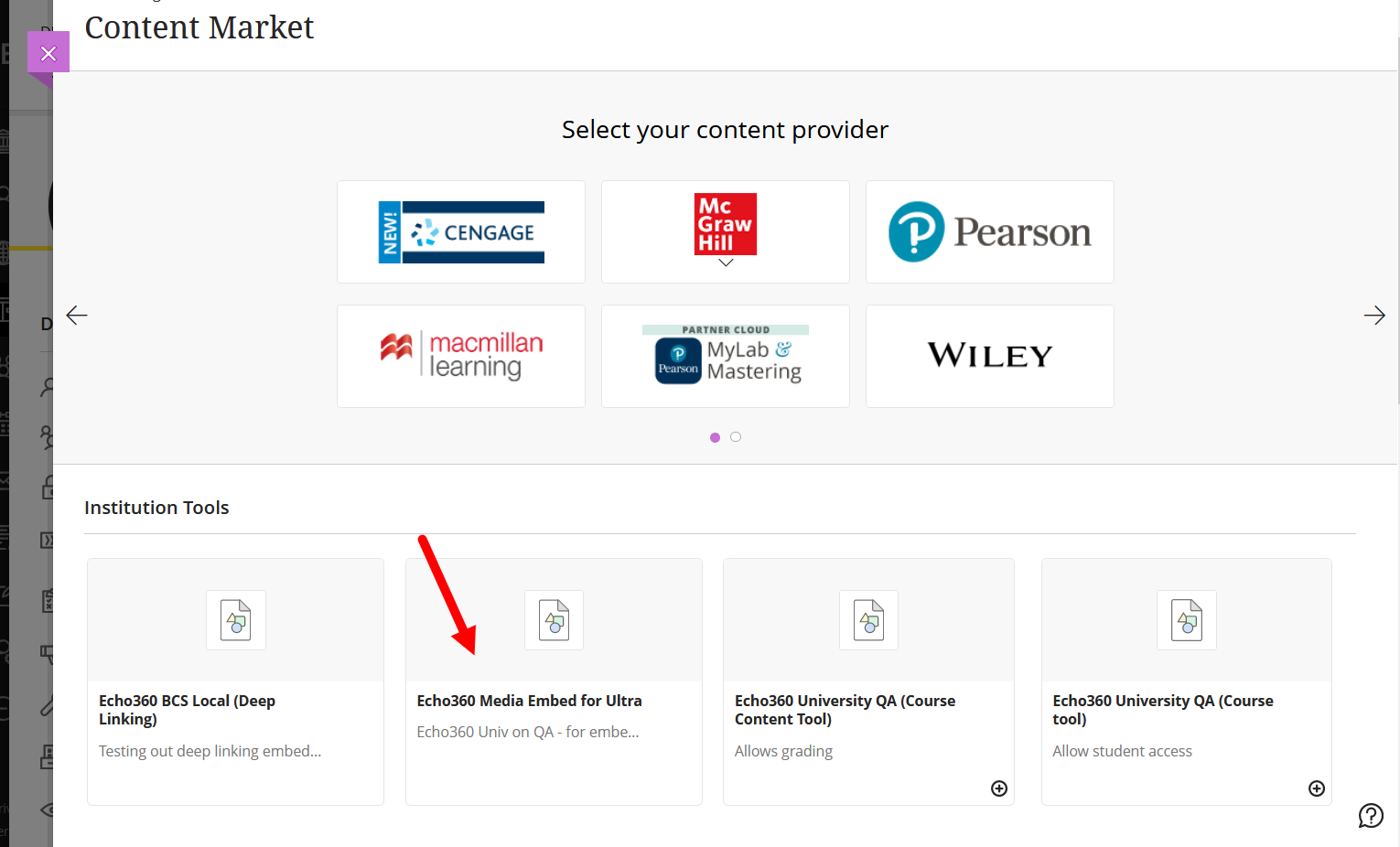The width and height of the screenshot is (1400, 847).
Task: Add Course Content Tool with plus icon
Action: point(999,788)
